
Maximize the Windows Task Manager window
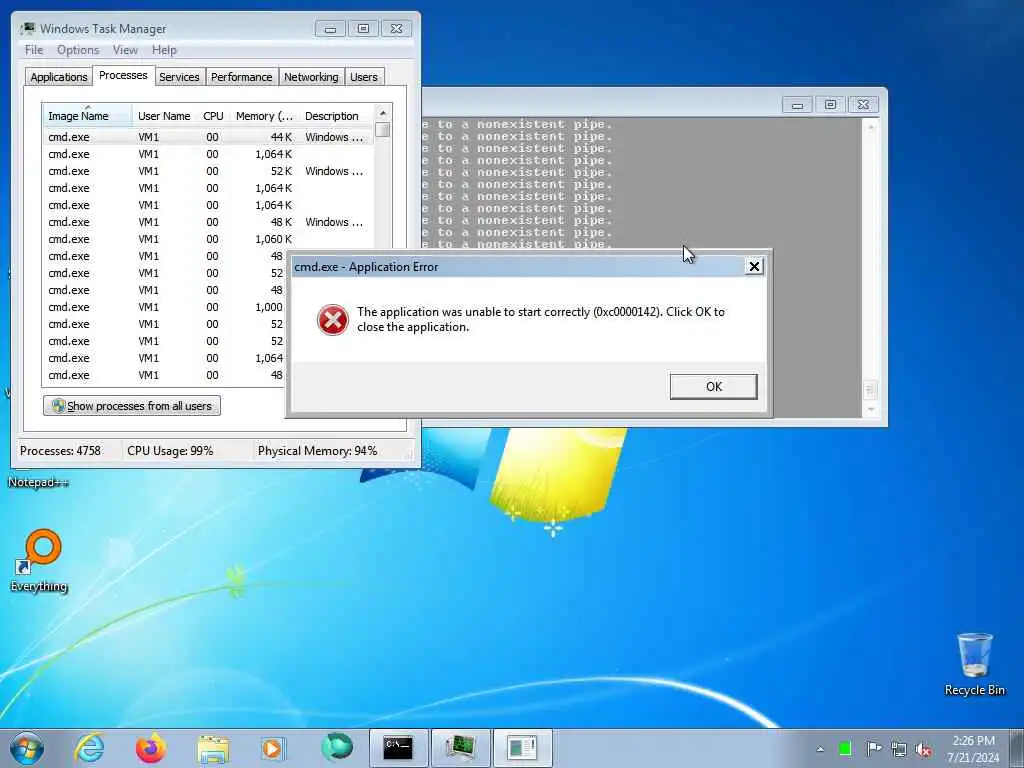tap(363, 29)
